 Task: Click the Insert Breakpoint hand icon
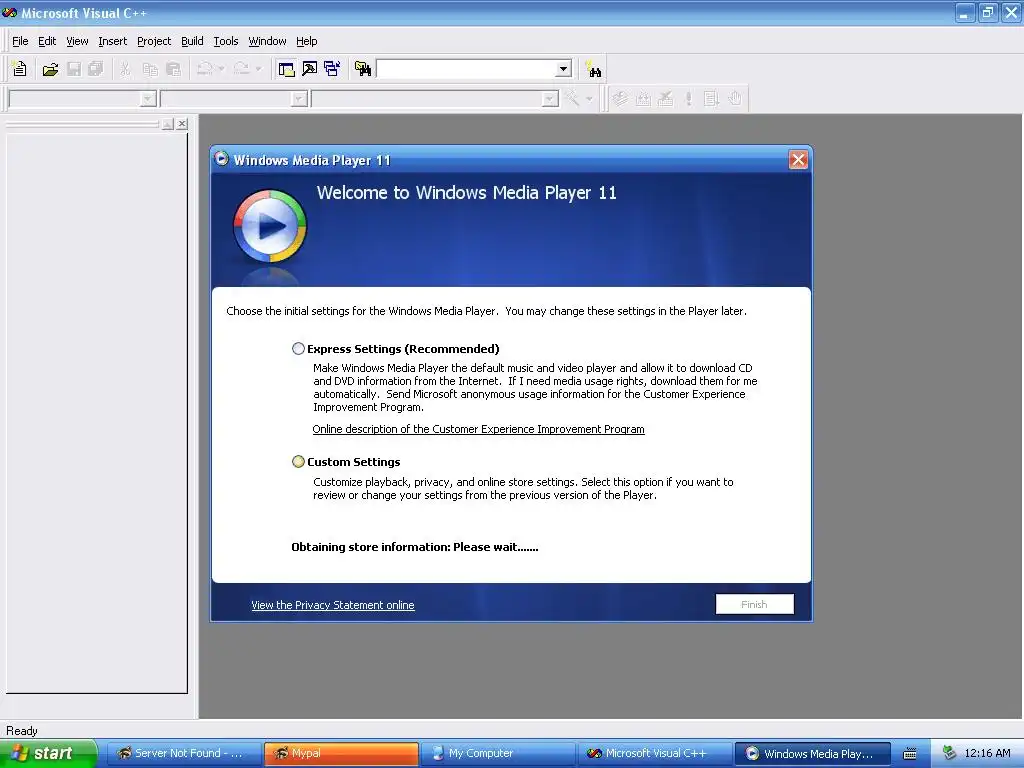735,99
